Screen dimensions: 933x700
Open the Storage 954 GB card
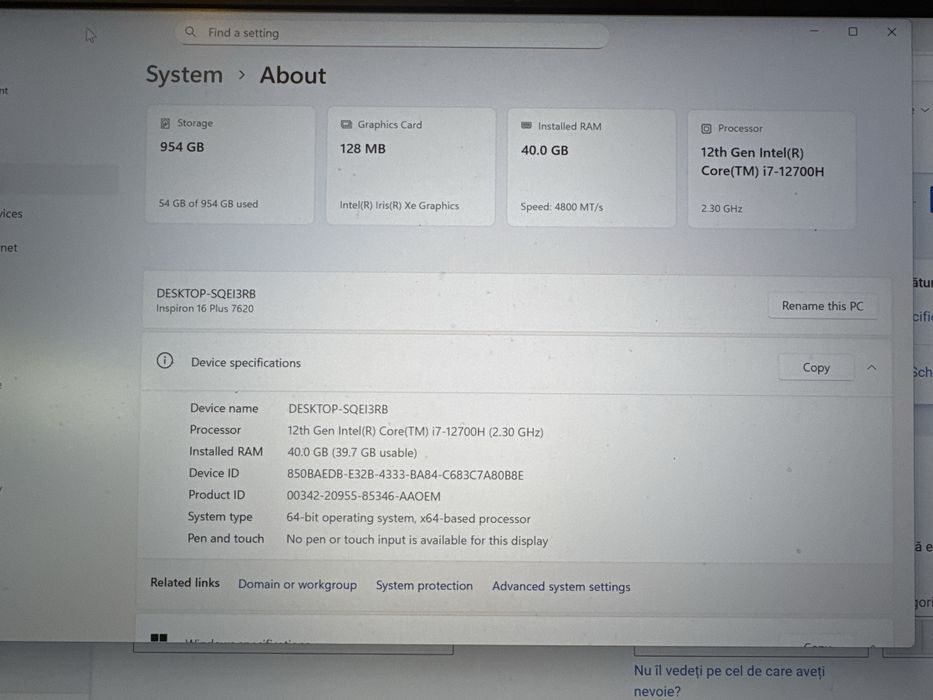pos(230,165)
